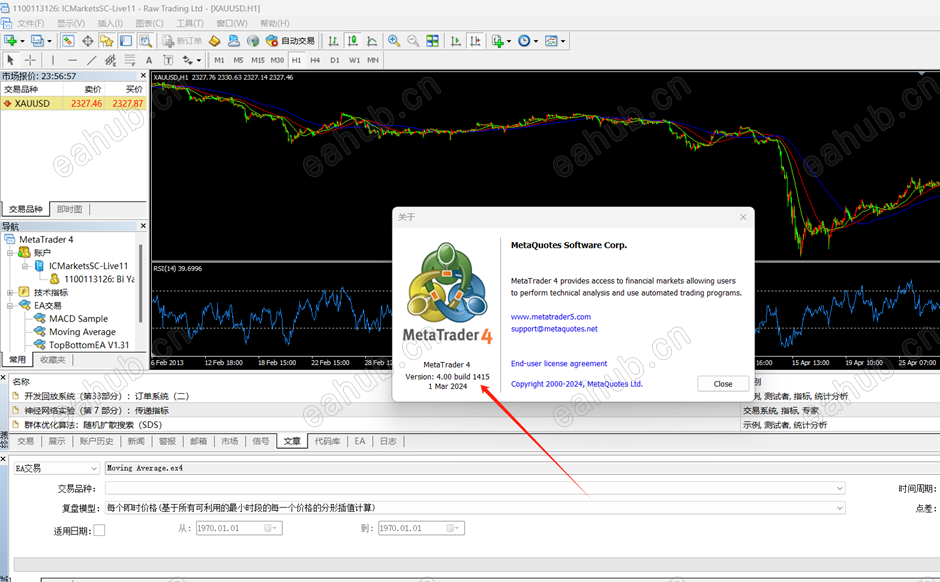
Task: Select TopBottomEA V1.31 in navigator
Action: coord(89,345)
